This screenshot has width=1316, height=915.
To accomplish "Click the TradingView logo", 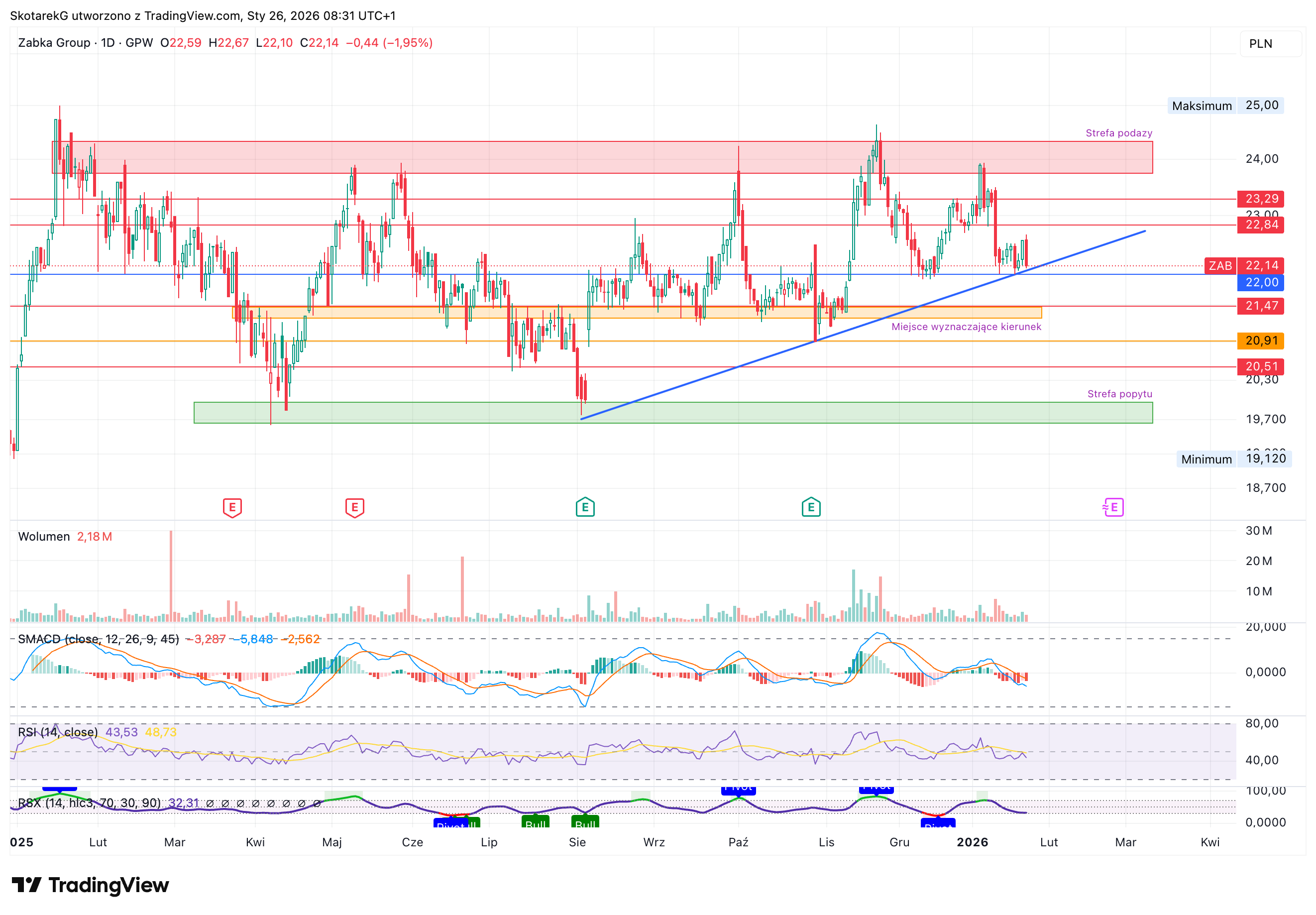I will click(x=90, y=885).
